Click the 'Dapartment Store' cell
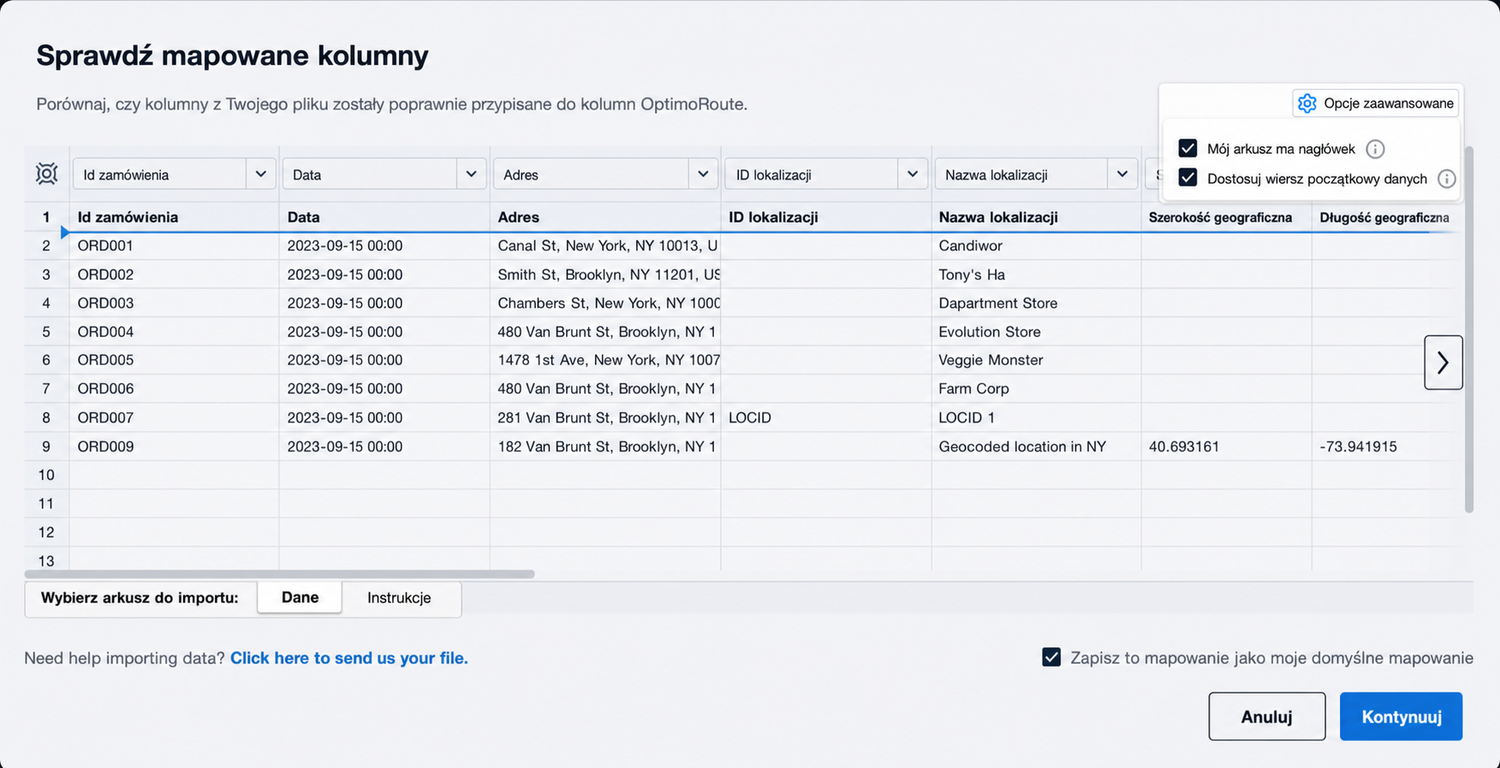 coord(1036,303)
